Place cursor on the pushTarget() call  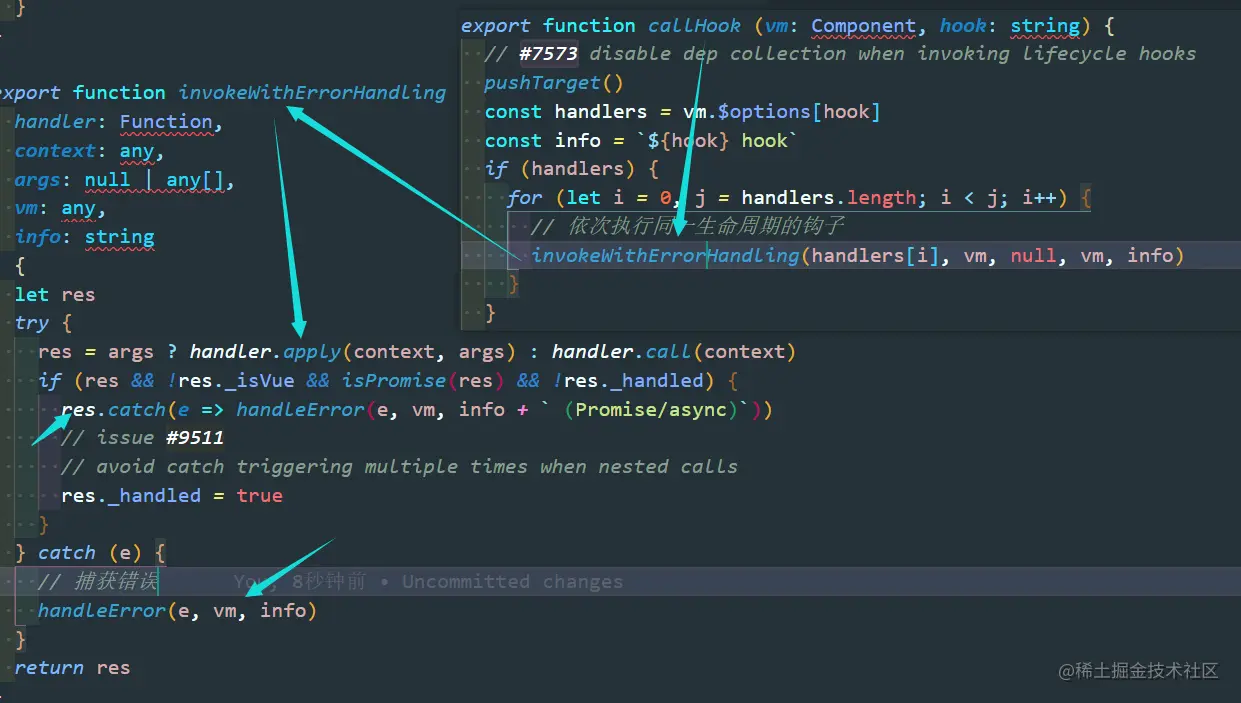pos(554,83)
